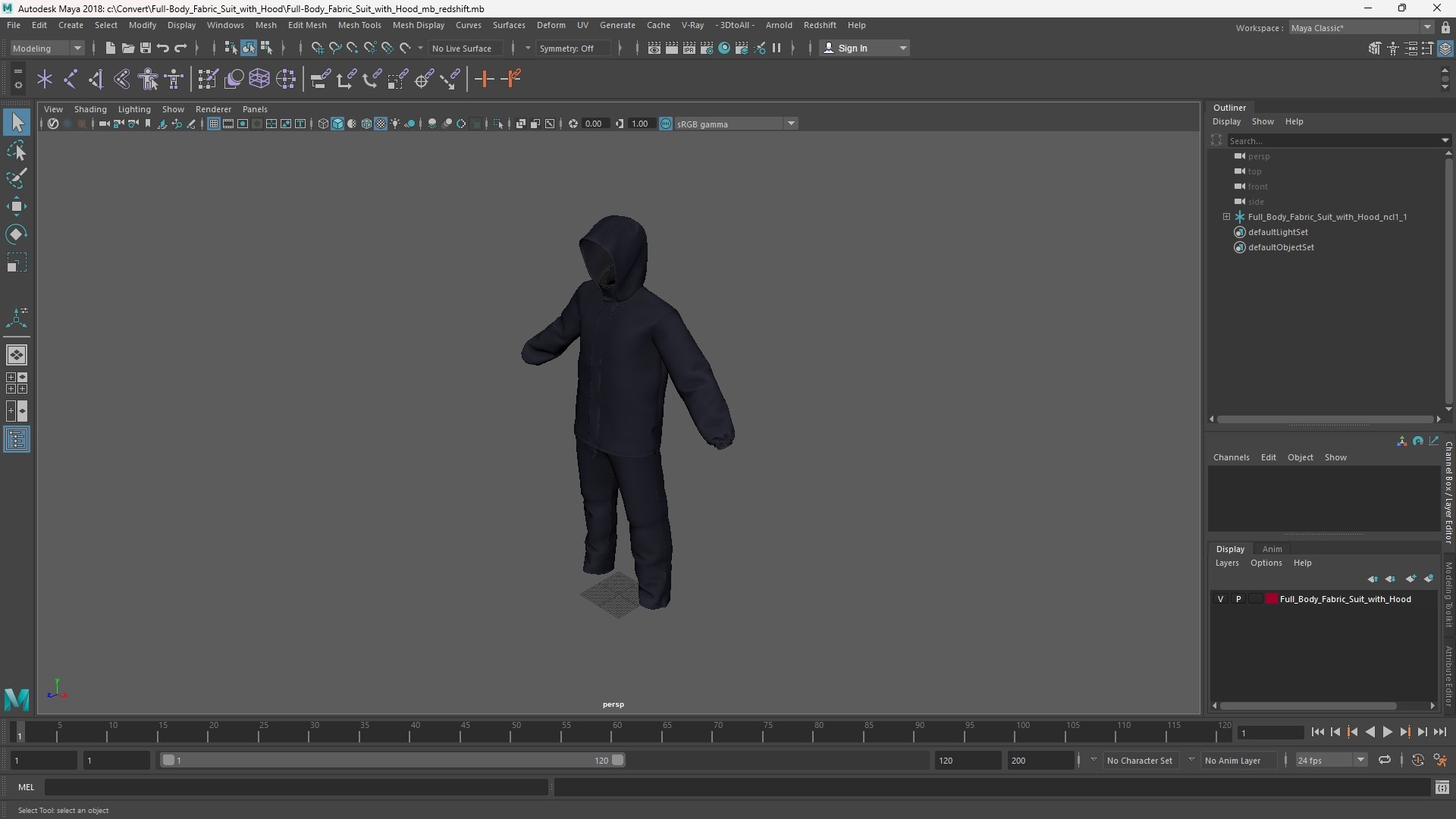
Task: Click the New Scene icon
Action: pos(110,48)
